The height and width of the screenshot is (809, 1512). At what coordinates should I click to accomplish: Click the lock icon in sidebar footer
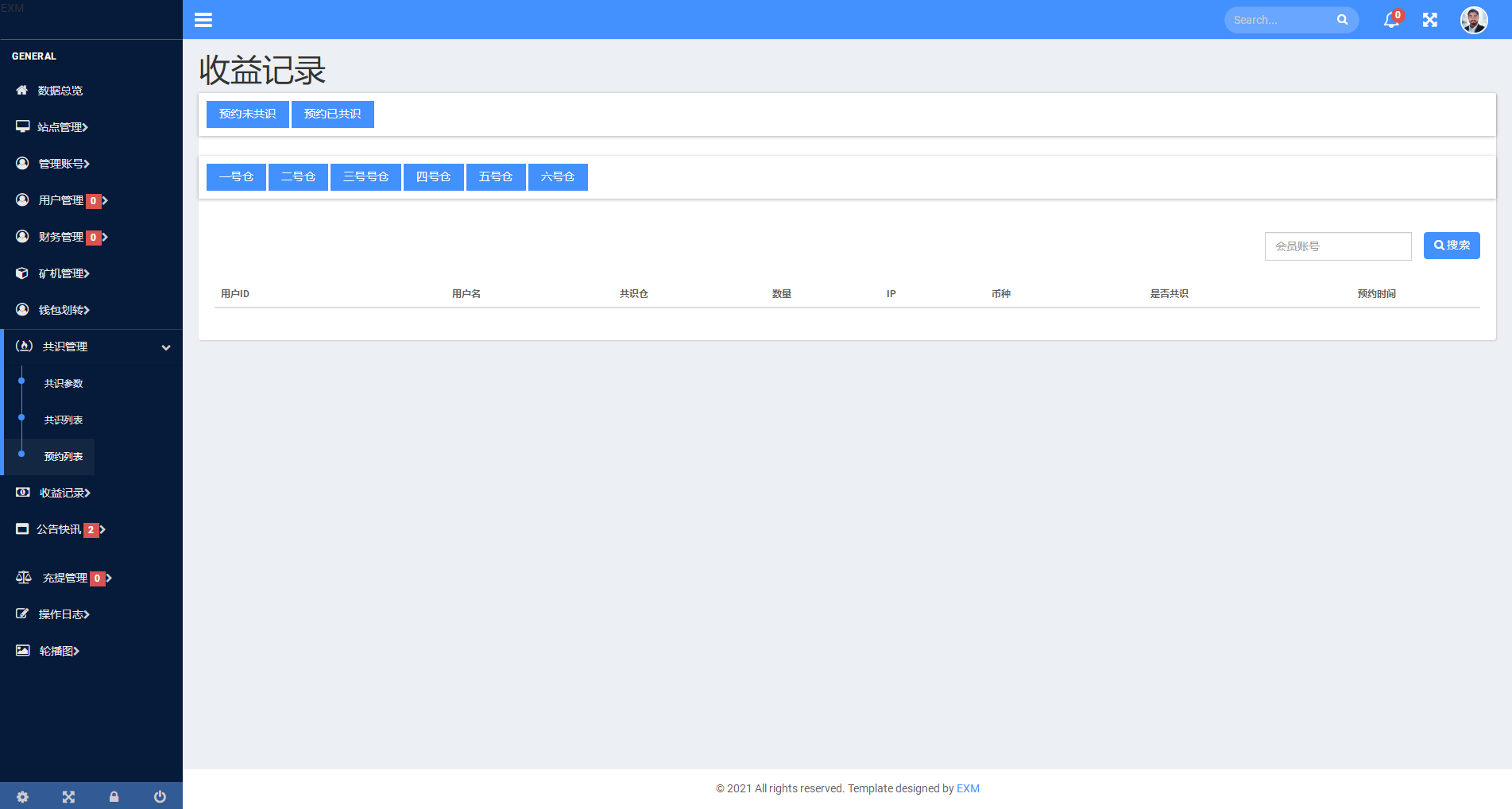coord(114,796)
